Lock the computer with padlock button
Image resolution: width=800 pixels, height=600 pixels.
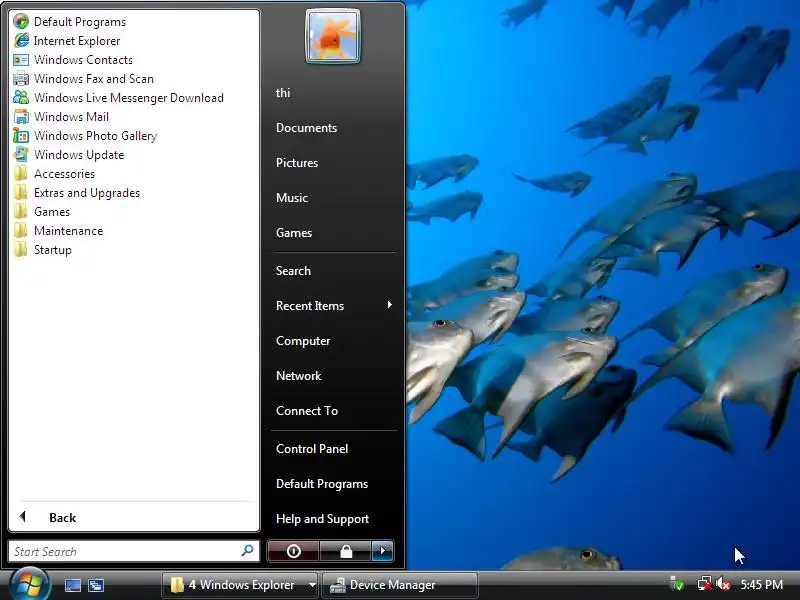(346, 551)
